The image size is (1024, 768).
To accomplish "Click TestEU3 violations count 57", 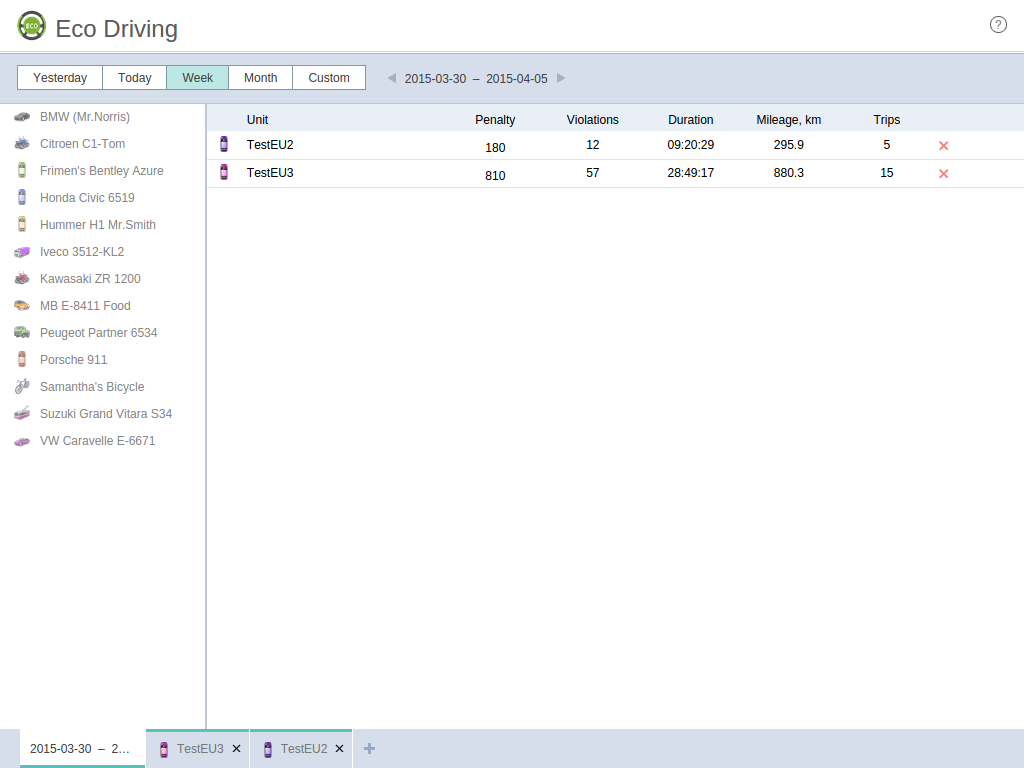I will [592, 172].
